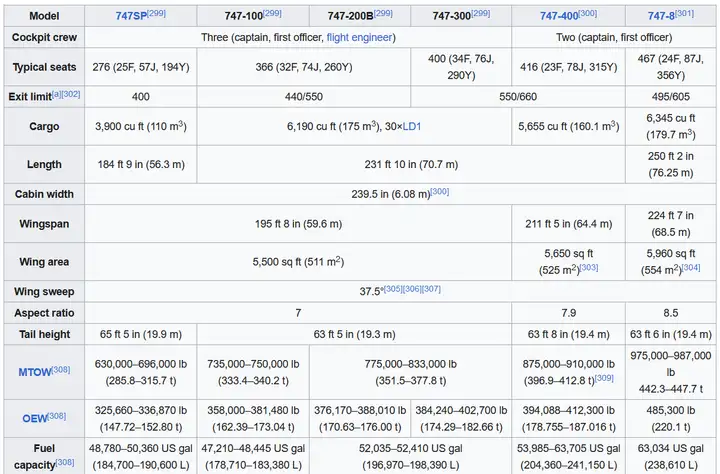Click '63 ft 5 in (19.3 m)' tail height cell
The width and height of the screenshot is (720, 474).
(354, 334)
